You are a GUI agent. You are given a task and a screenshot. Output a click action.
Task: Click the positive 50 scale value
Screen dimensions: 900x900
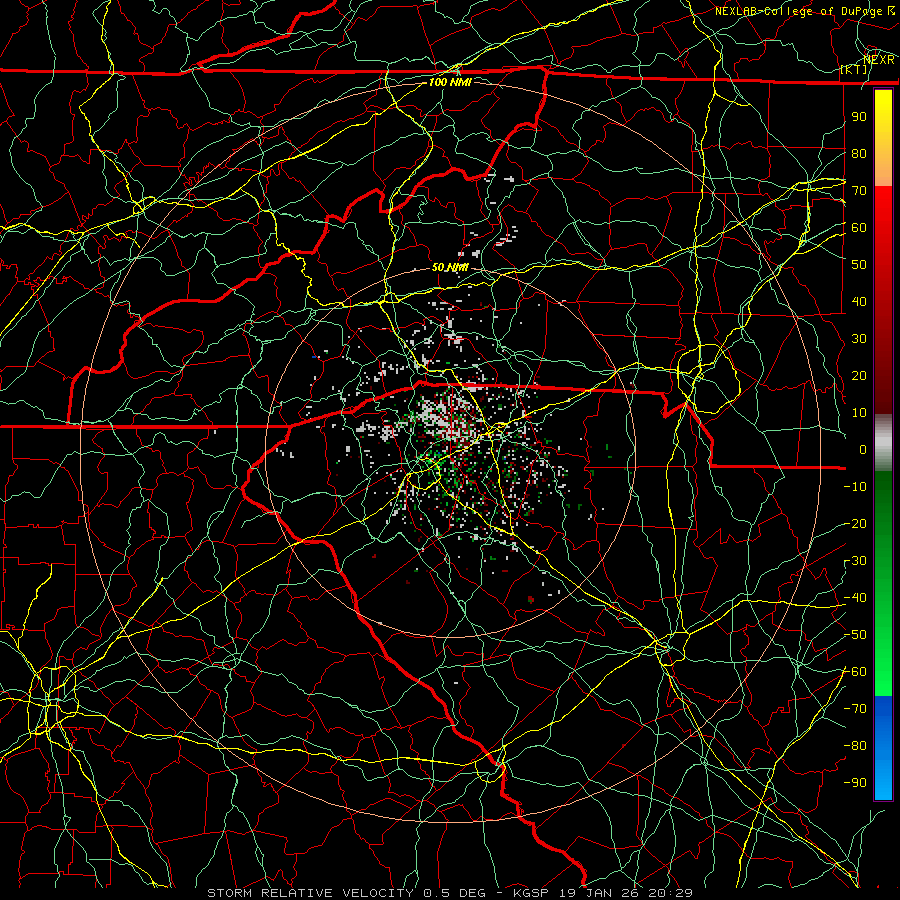tap(859, 264)
